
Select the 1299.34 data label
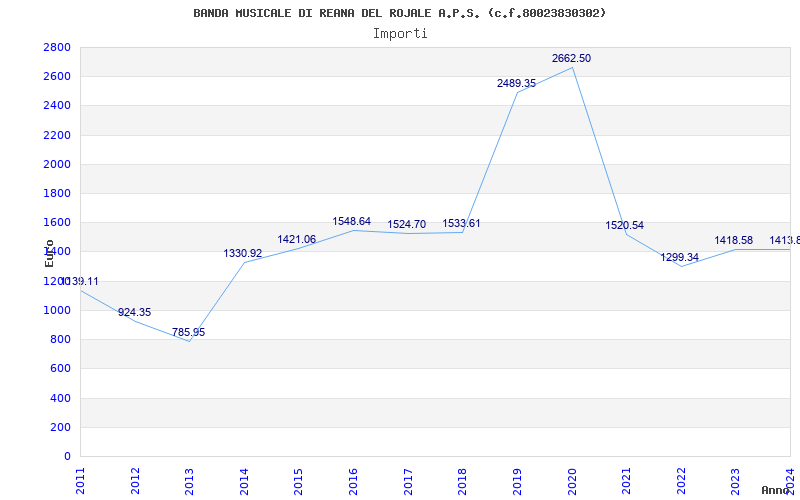pos(680,257)
